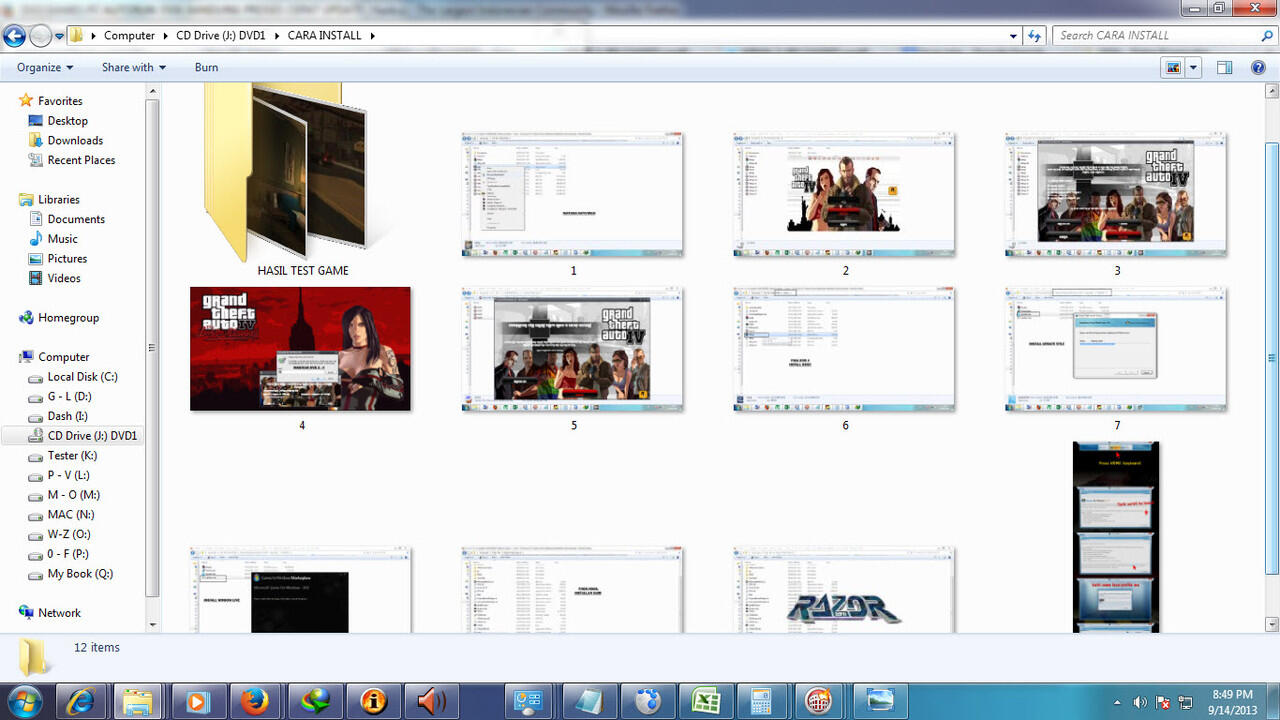Open the 'P - V (L:)' drive
Viewport: 1280px width, 720px height.
click(x=59, y=475)
